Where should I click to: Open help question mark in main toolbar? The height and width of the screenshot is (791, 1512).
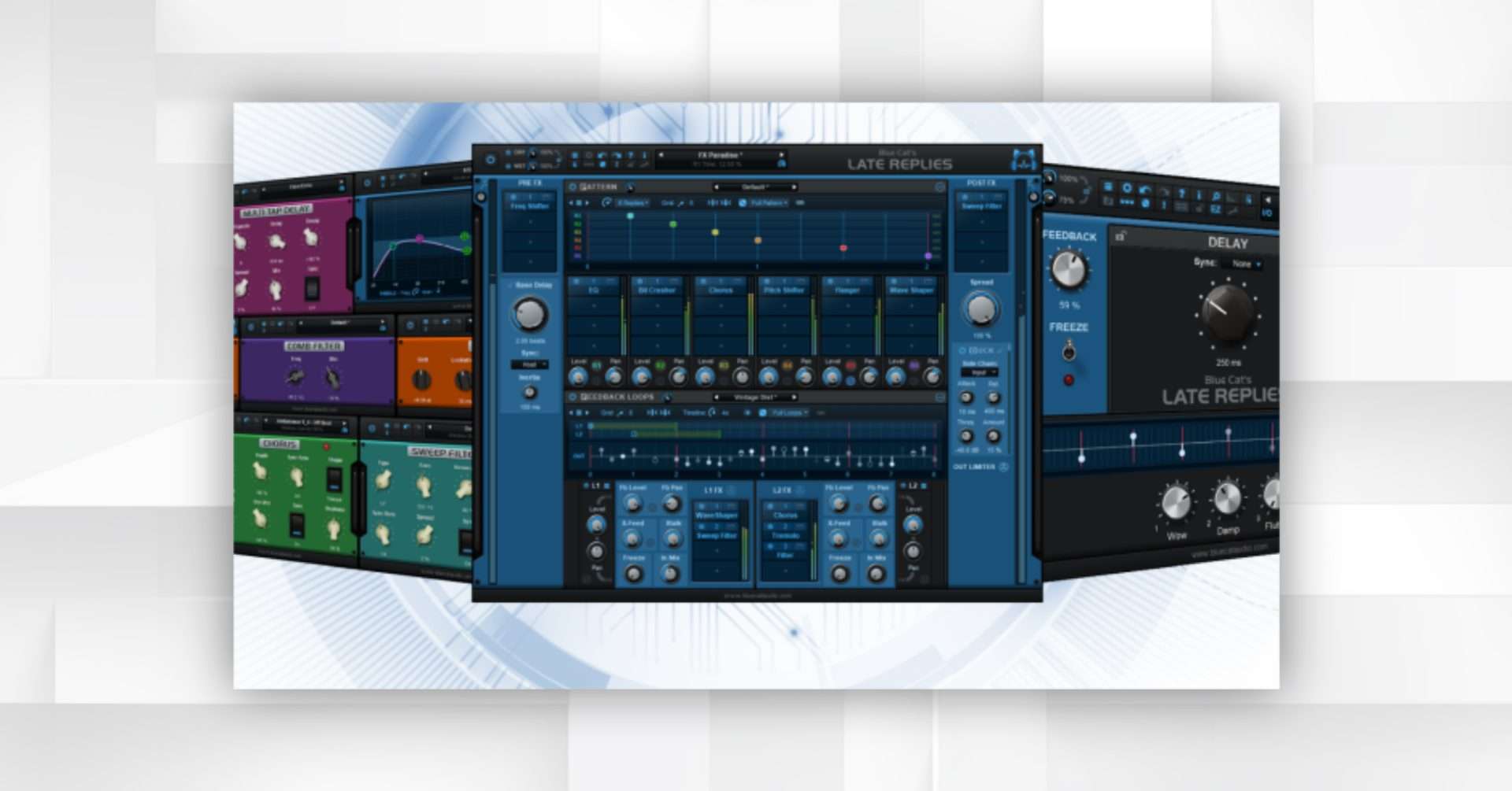(x=631, y=156)
